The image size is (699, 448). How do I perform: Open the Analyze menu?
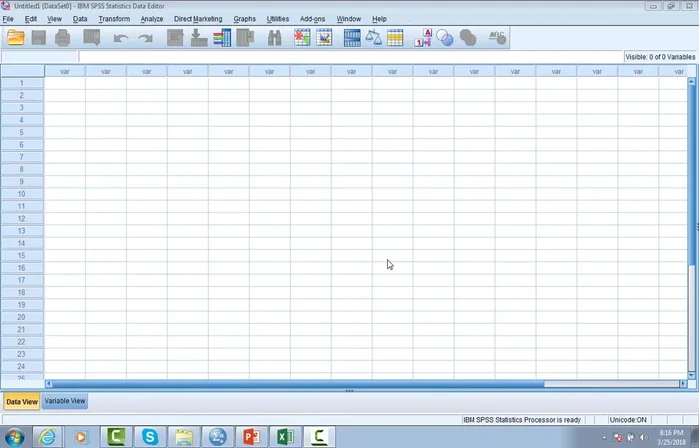coord(152,19)
